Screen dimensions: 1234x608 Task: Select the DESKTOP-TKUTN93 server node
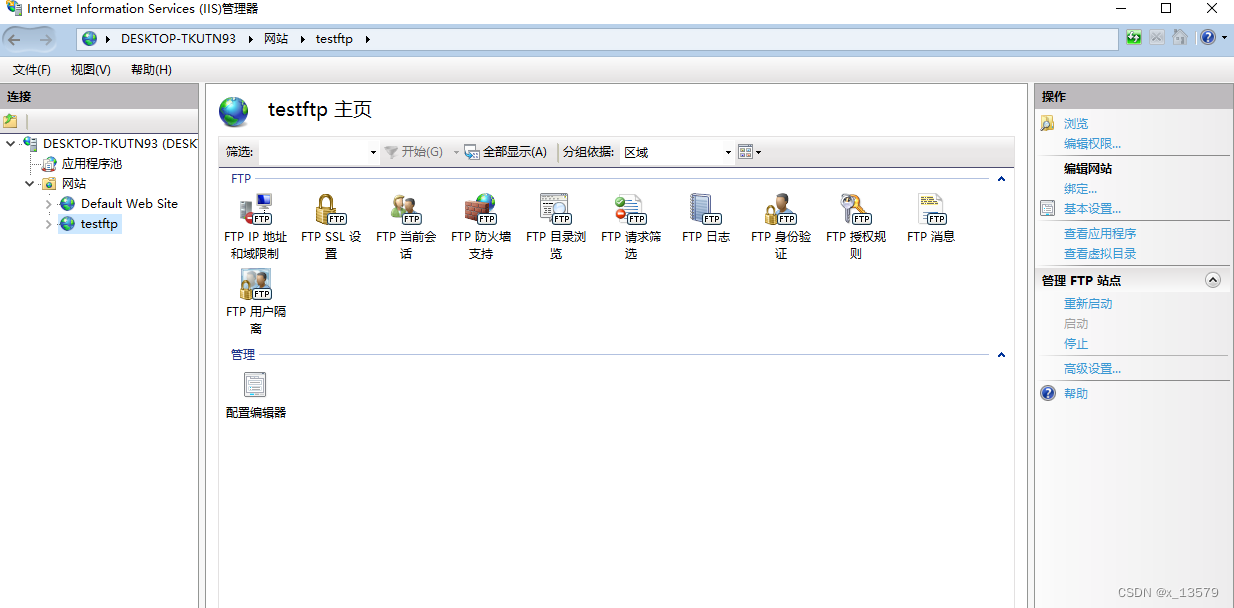tap(120, 144)
